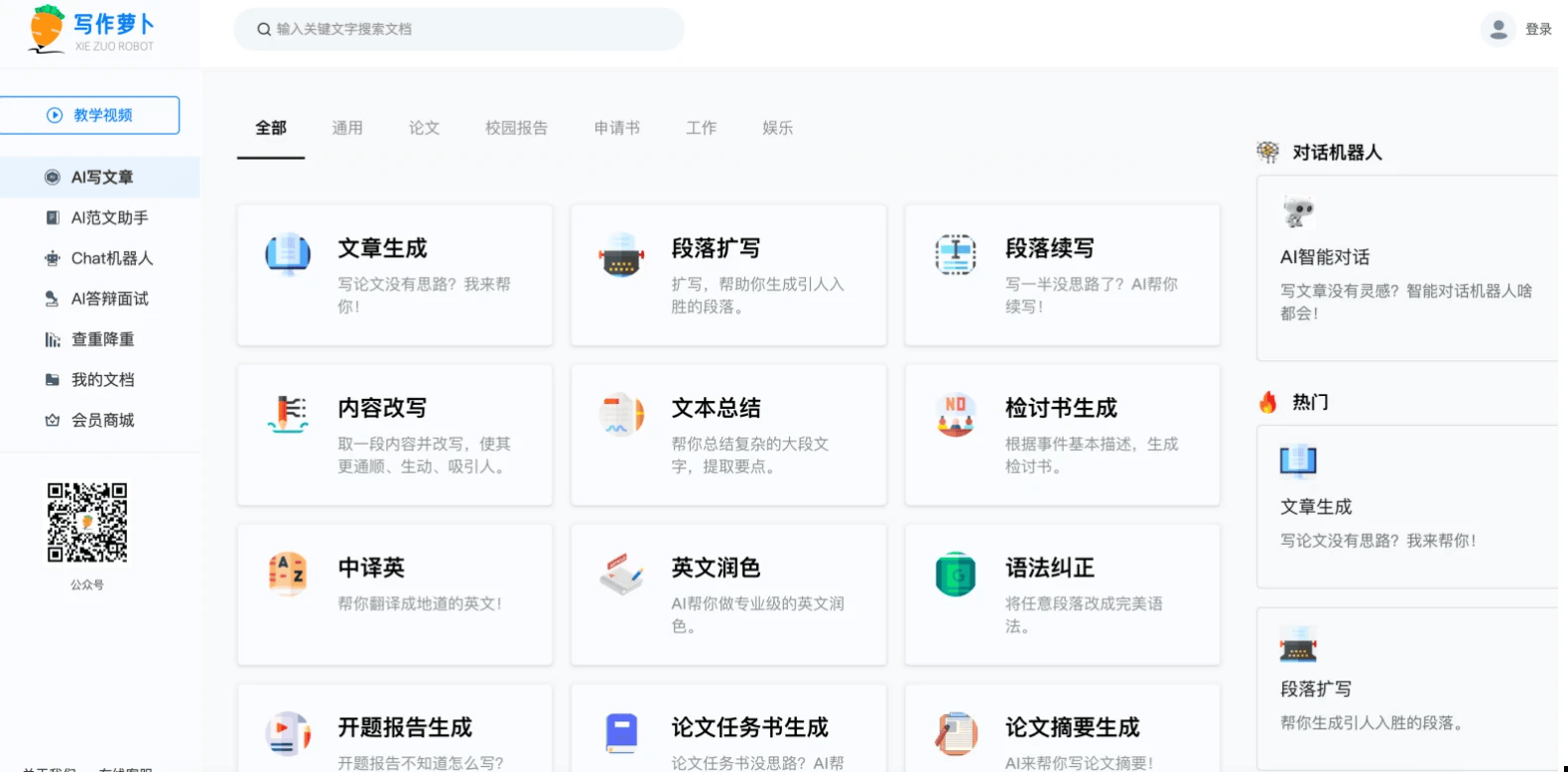The width and height of the screenshot is (1568, 772).
Task: Open the 中译英 card title
Action: click(x=371, y=568)
